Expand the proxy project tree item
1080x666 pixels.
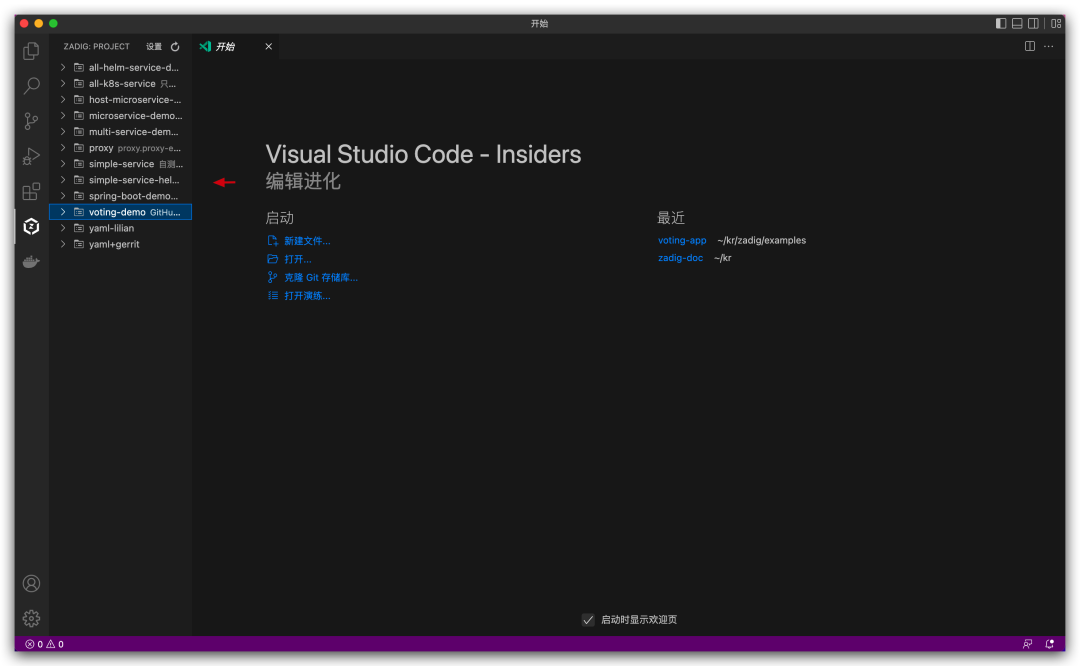point(62,147)
